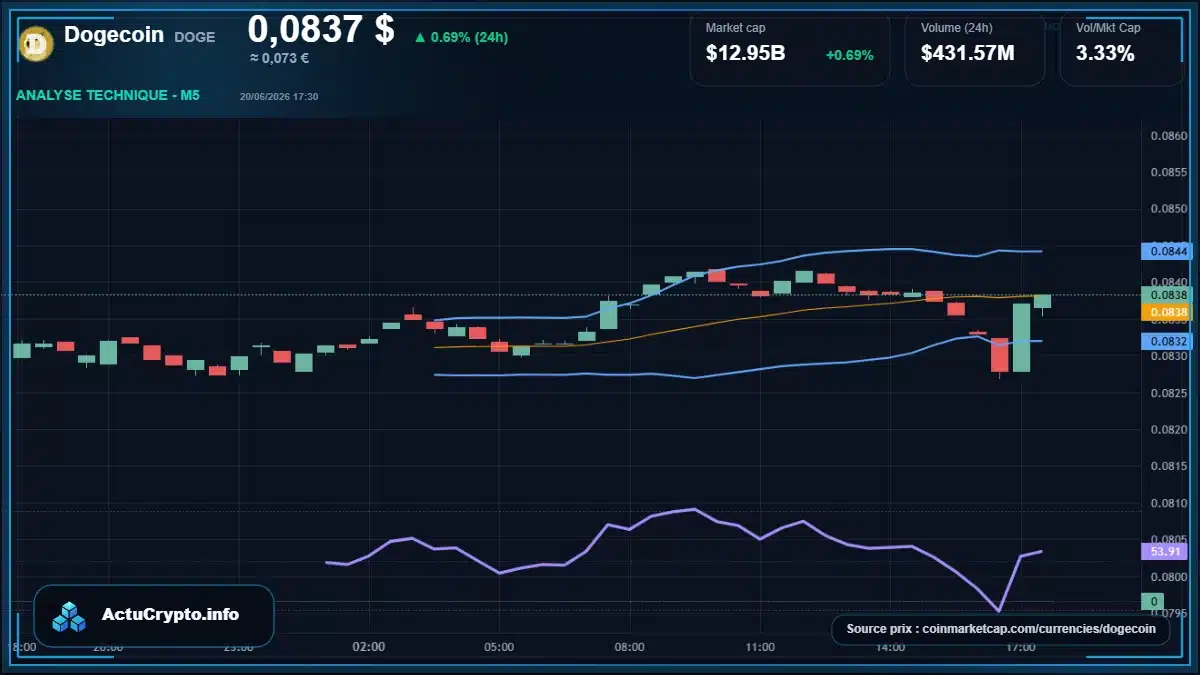Image resolution: width=1200 pixels, height=675 pixels.
Task: Click the 08:00 time axis label
Action: pos(629,647)
